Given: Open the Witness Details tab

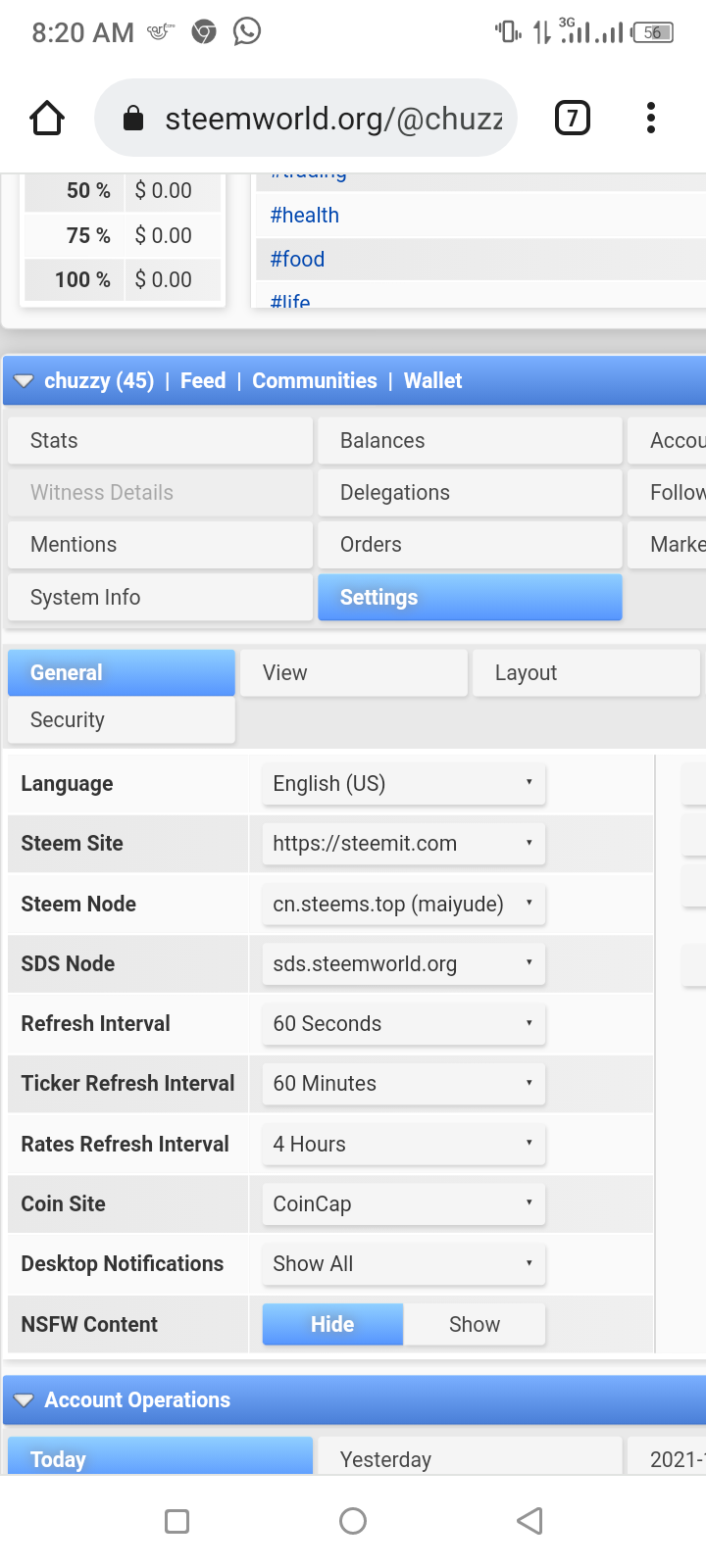Looking at the screenshot, I should [160, 493].
